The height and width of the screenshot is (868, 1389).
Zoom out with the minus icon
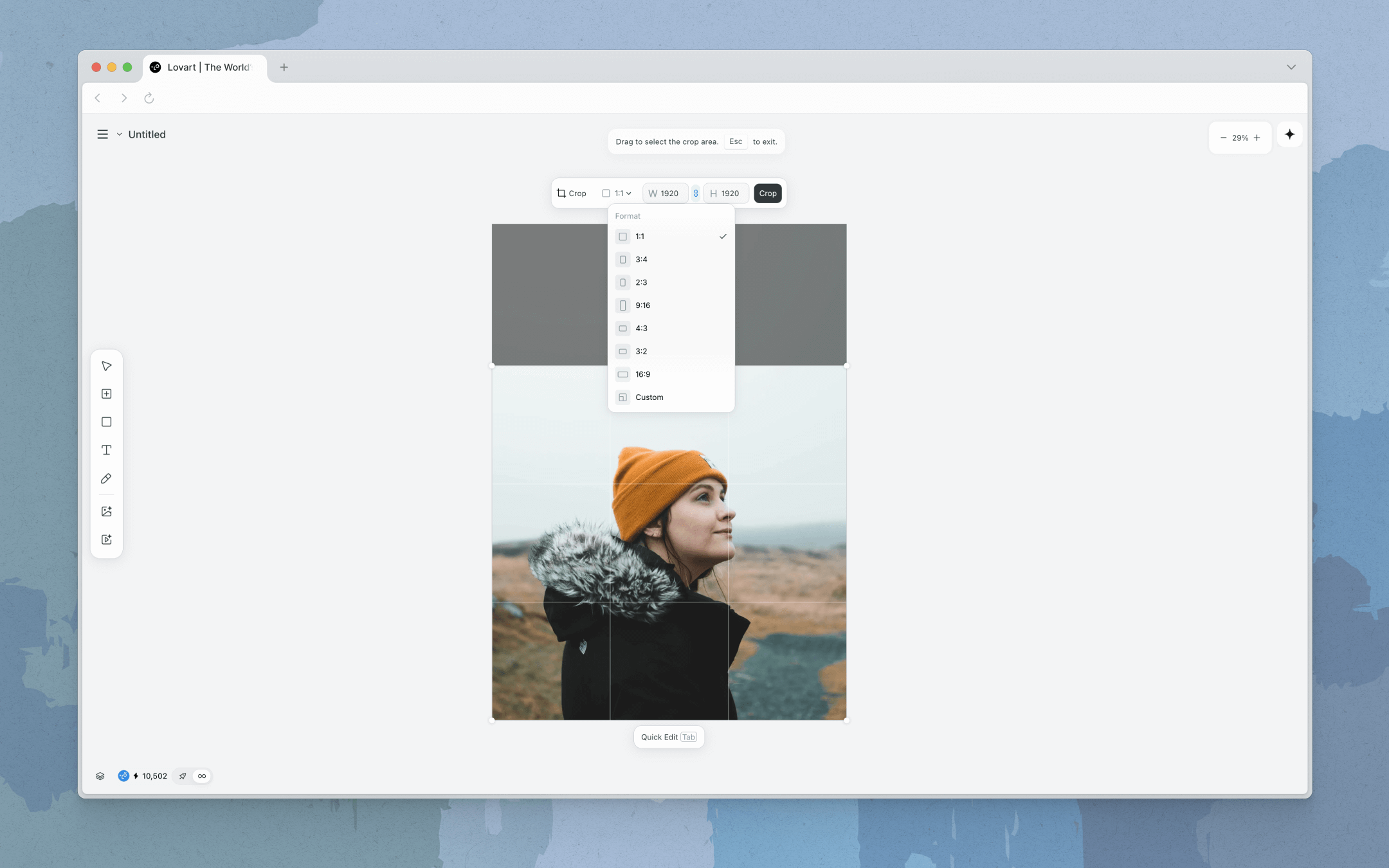(1223, 138)
